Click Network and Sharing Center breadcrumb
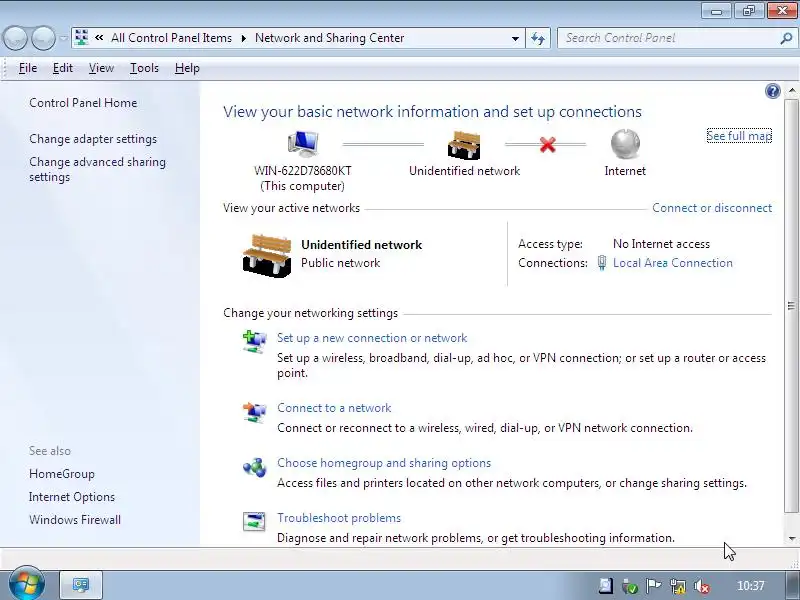 click(329, 38)
